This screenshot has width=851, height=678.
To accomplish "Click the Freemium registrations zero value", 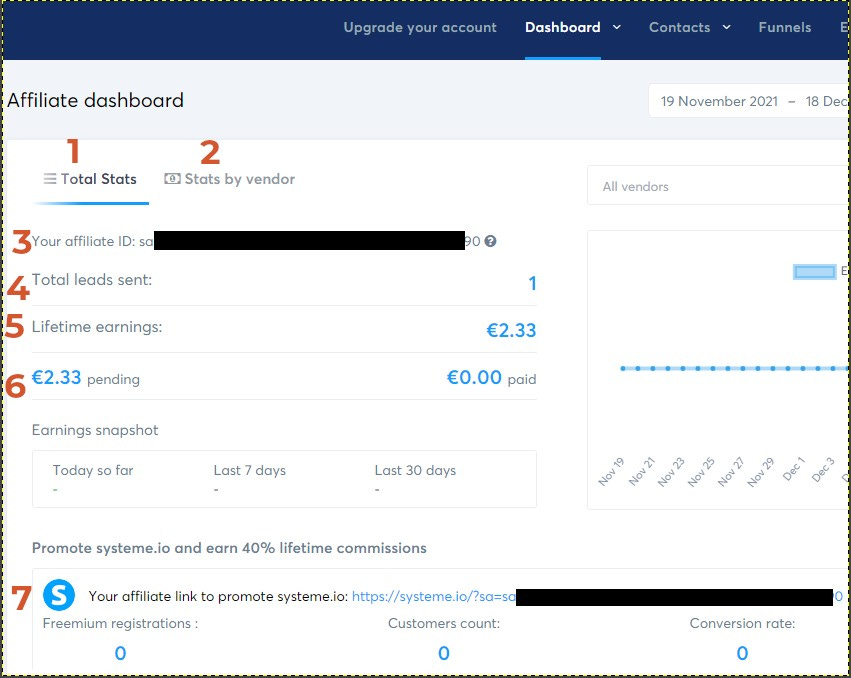I will click(120, 653).
